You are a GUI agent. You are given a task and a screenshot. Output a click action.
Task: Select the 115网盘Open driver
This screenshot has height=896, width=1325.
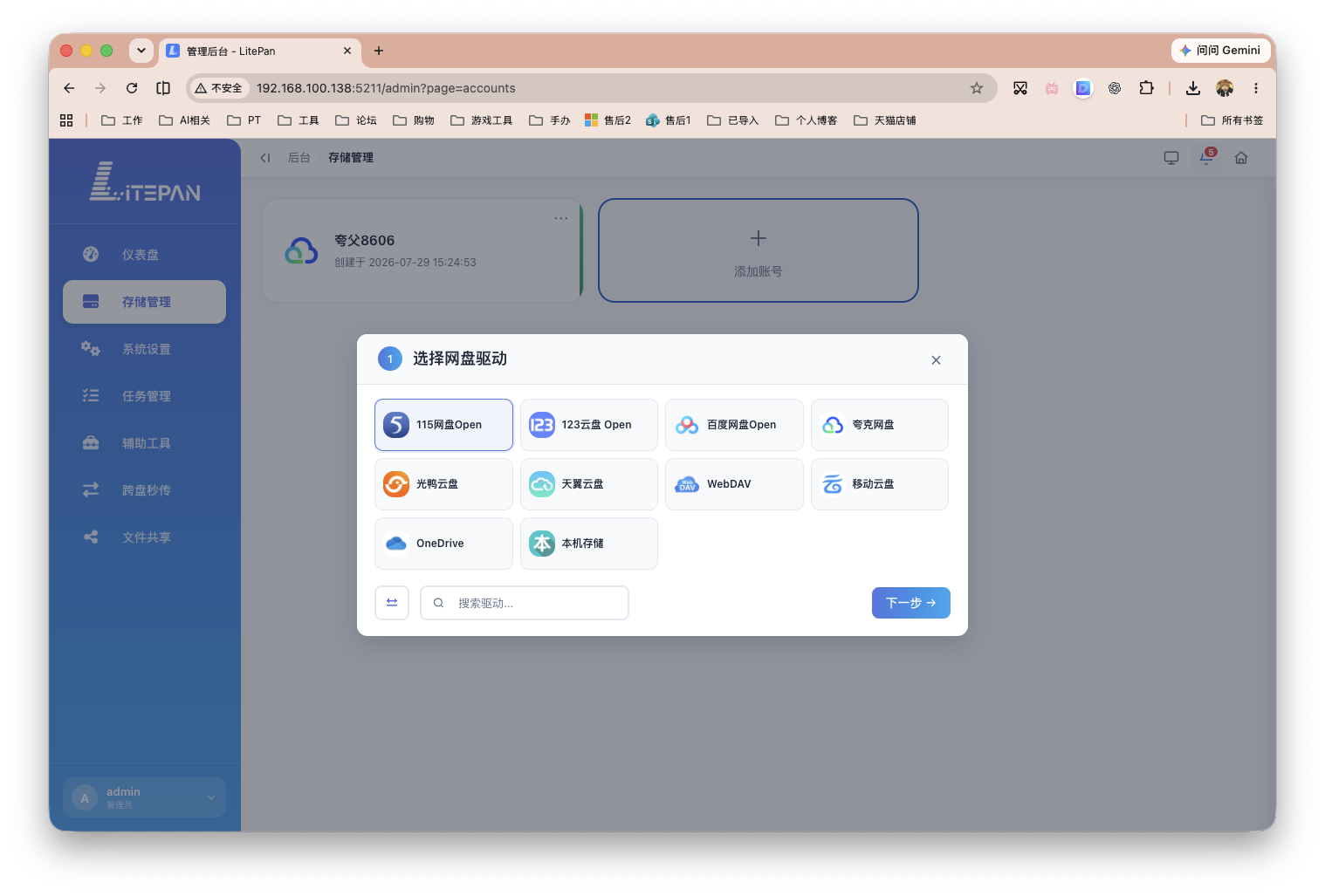[x=443, y=425]
